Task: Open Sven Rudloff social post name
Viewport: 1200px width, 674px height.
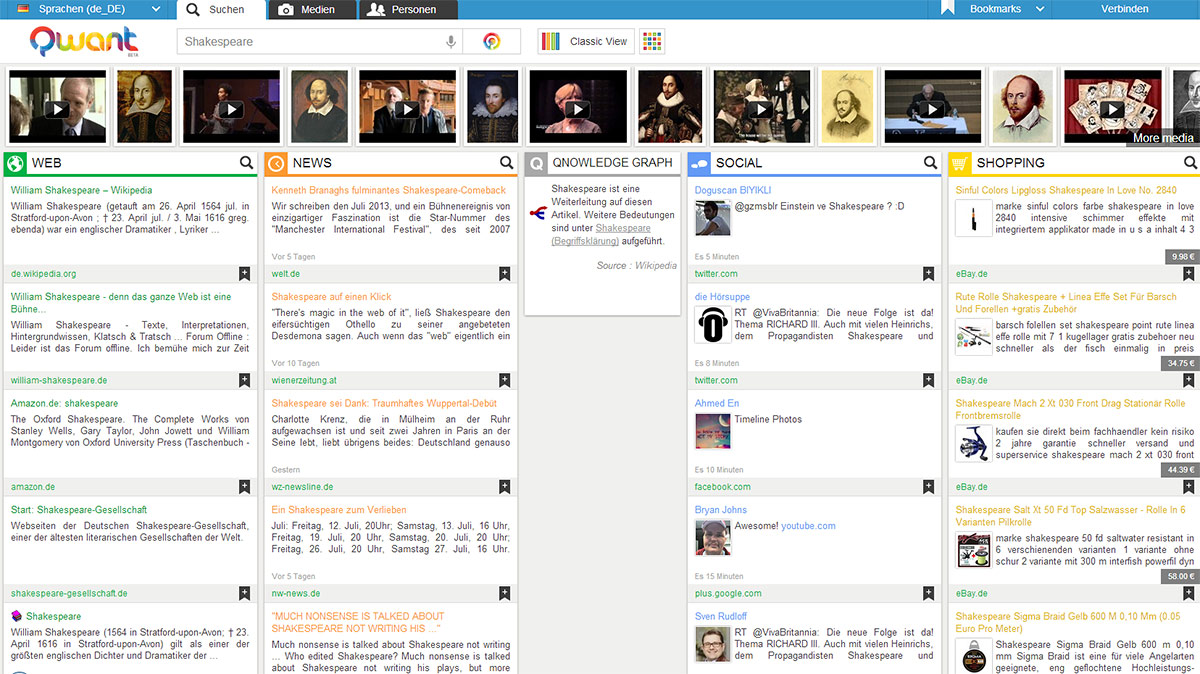Action: 721,616
